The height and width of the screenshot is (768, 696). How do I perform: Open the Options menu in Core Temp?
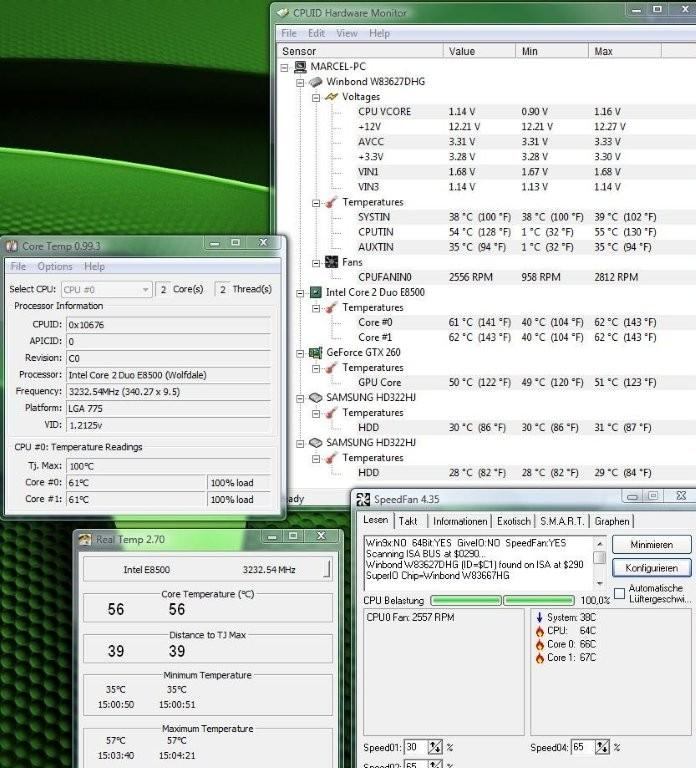55,266
